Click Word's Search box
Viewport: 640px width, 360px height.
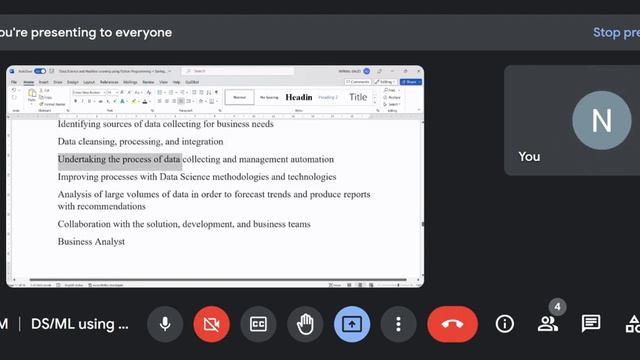[x=239, y=71]
